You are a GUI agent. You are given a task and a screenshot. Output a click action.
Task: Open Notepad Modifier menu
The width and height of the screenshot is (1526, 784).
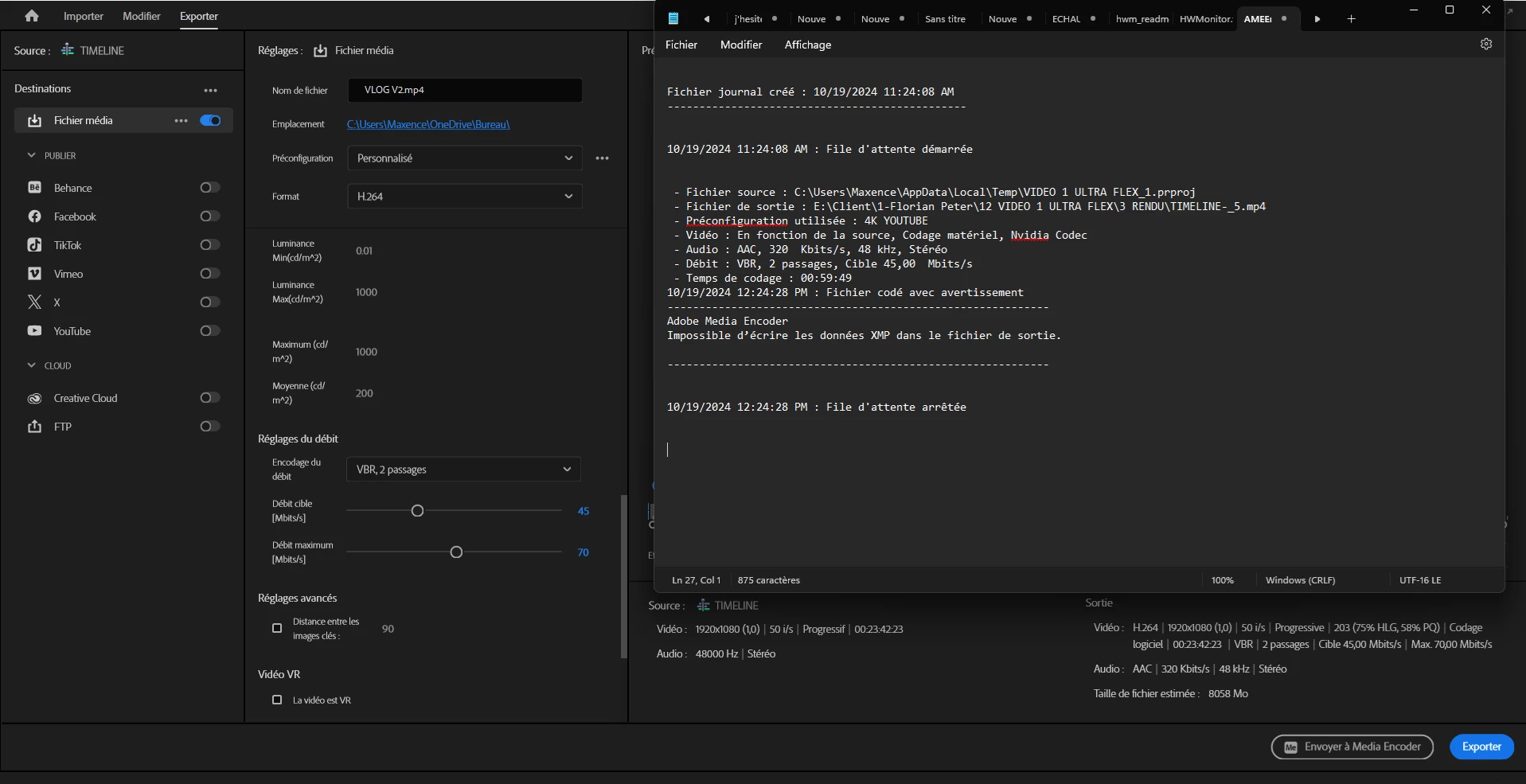pyautogui.click(x=741, y=45)
